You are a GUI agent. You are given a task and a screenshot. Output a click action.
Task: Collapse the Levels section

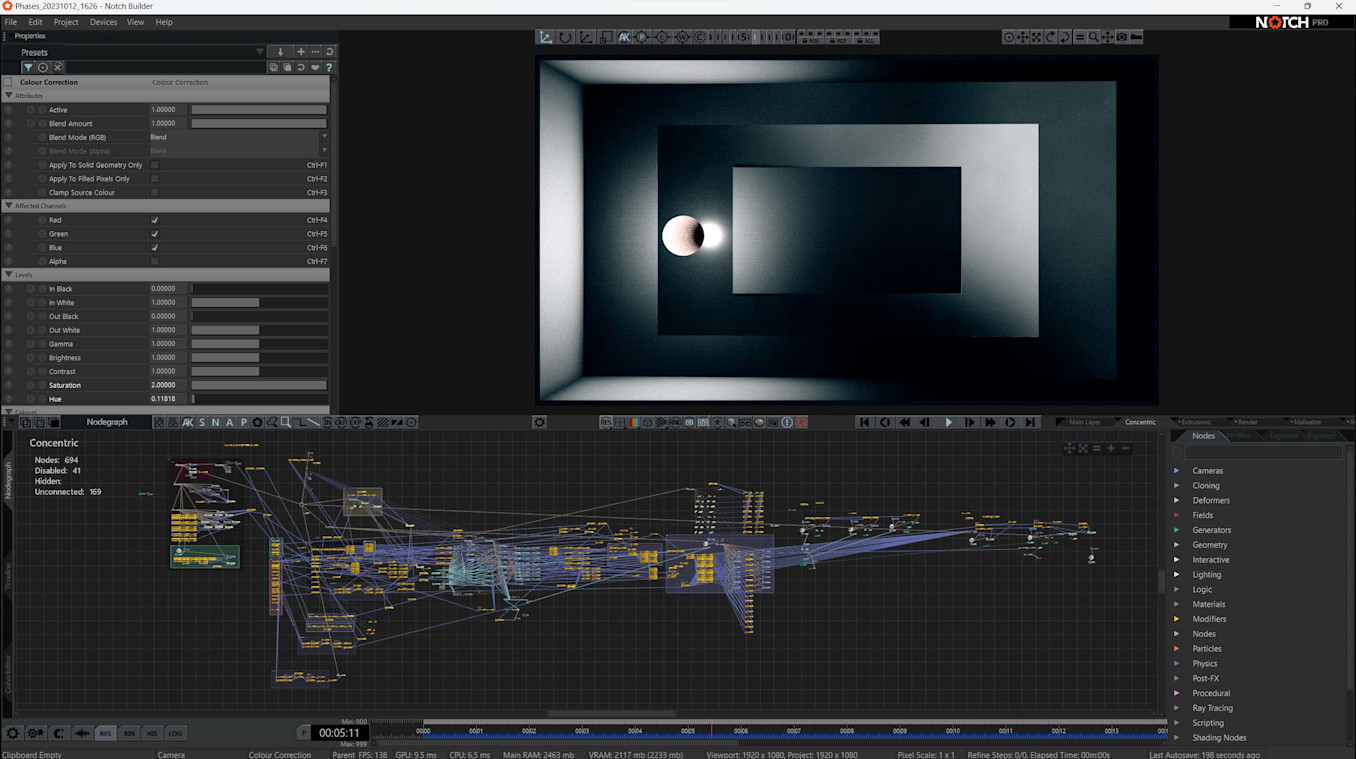[x=9, y=274]
